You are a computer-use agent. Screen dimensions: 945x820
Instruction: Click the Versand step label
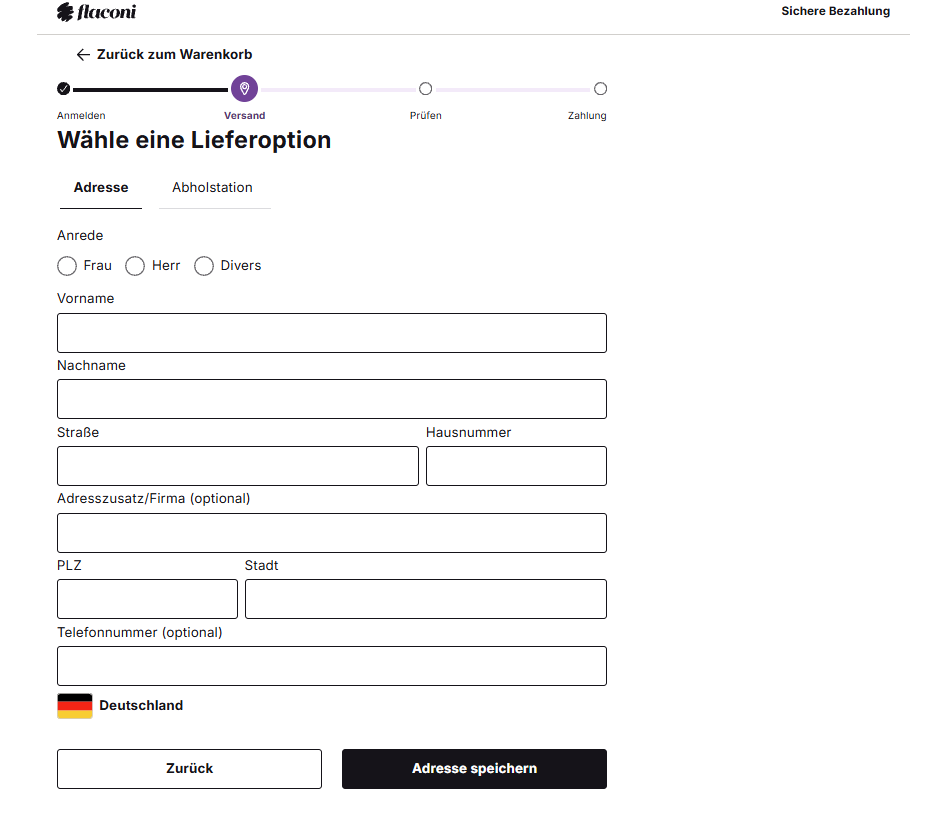(245, 116)
